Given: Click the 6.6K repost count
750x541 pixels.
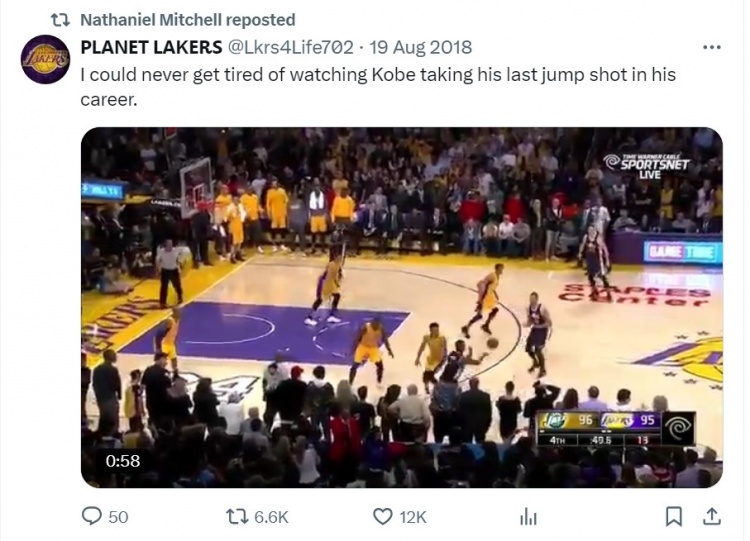Looking at the screenshot, I should click(x=271, y=516).
